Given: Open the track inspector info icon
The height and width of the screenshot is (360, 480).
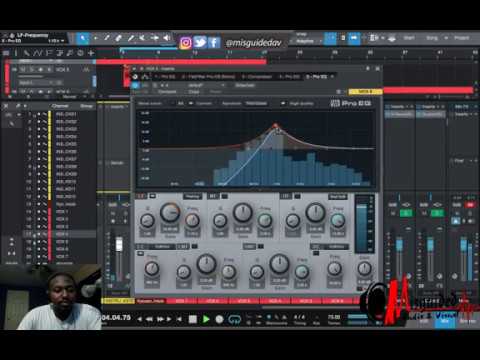Looking at the screenshot, I should pos(16,53).
